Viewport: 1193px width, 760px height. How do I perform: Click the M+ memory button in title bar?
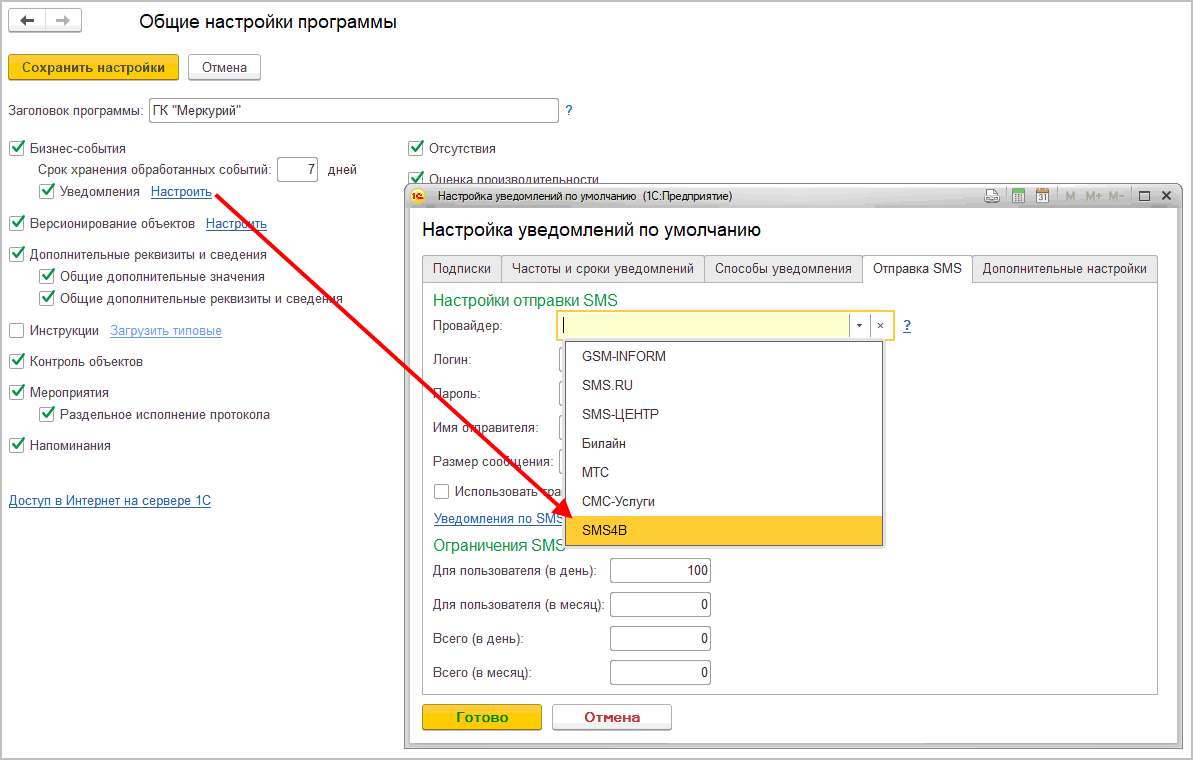pos(1093,196)
